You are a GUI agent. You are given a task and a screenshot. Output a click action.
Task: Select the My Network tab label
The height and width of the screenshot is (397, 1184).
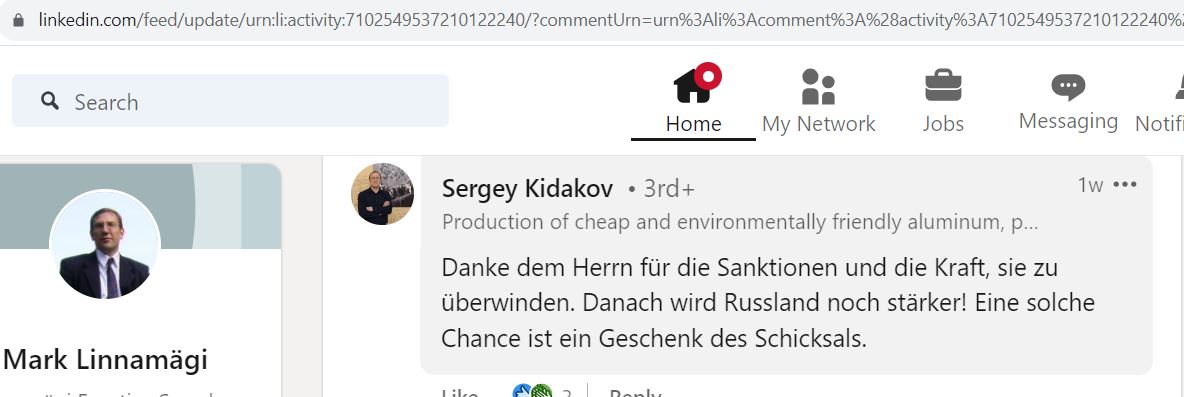tap(819, 123)
